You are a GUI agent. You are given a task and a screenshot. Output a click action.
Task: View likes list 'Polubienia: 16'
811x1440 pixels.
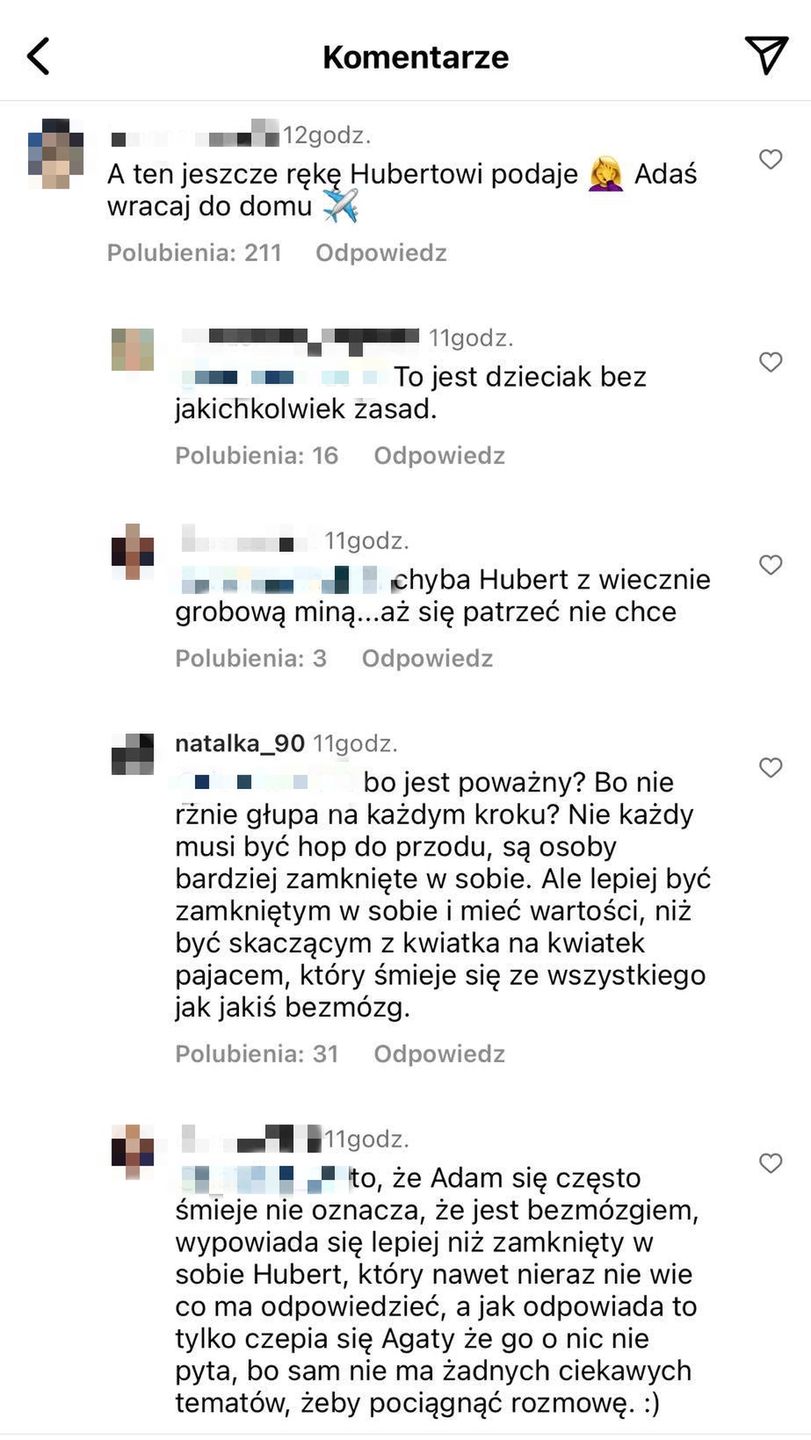pos(257,456)
